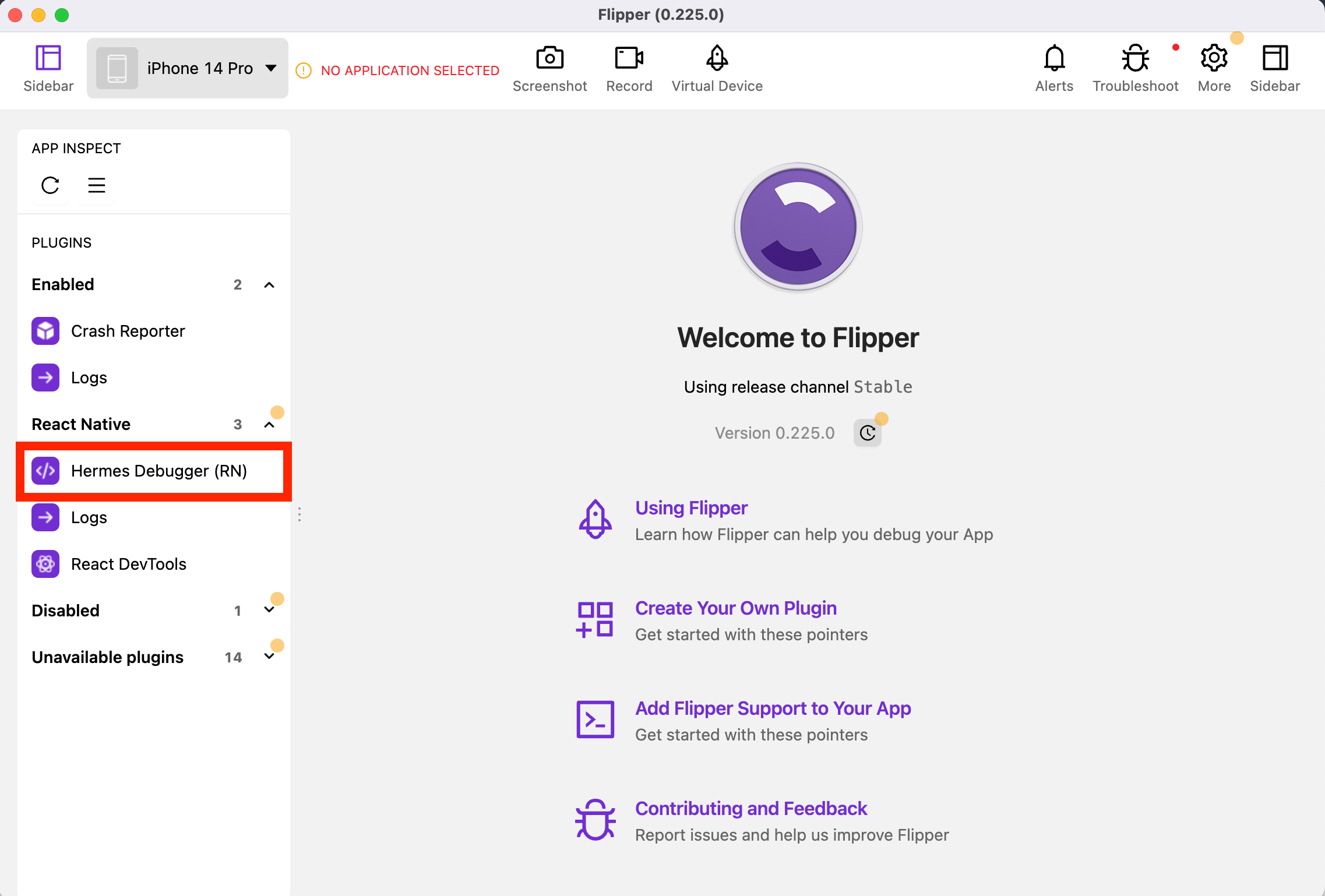The height and width of the screenshot is (896, 1325).
Task: Open the Using Flipper link
Action: 691,508
